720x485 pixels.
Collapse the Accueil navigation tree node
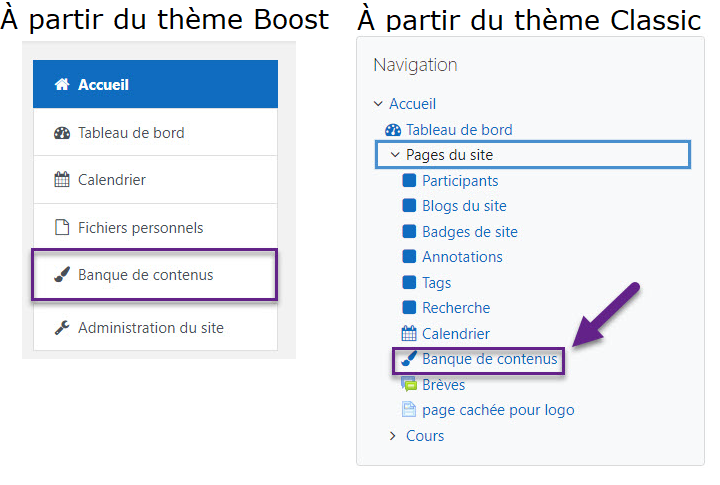pyautogui.click(x=378, y=104)
